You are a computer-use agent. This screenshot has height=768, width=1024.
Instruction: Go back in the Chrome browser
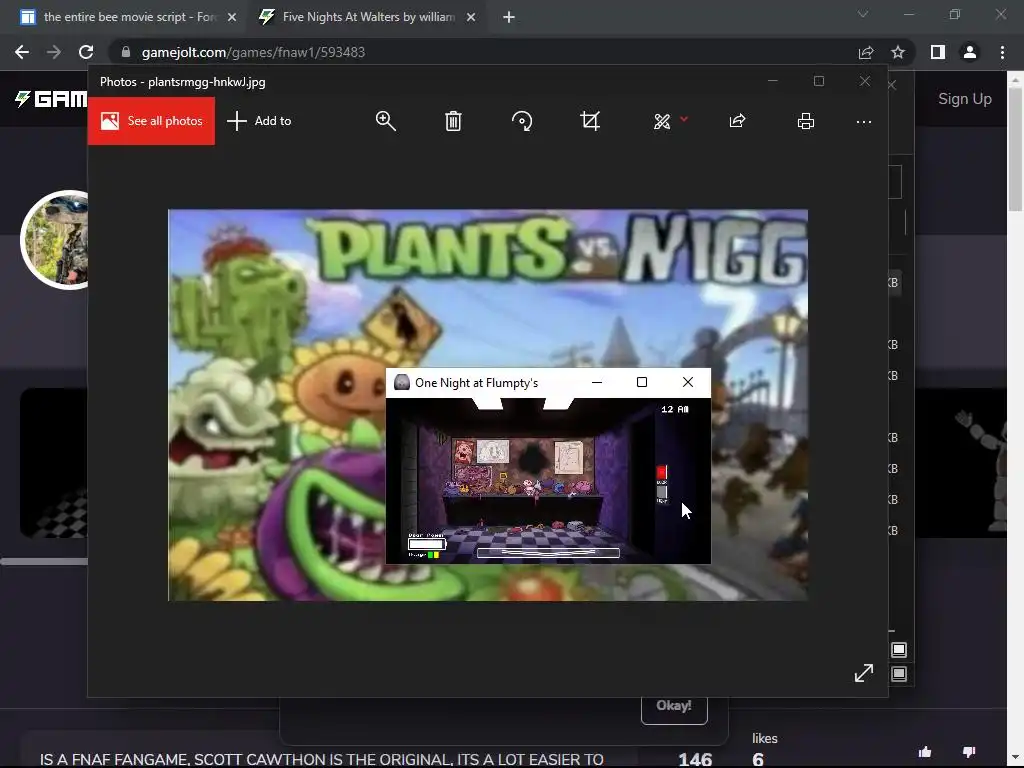tap(22, 52)
